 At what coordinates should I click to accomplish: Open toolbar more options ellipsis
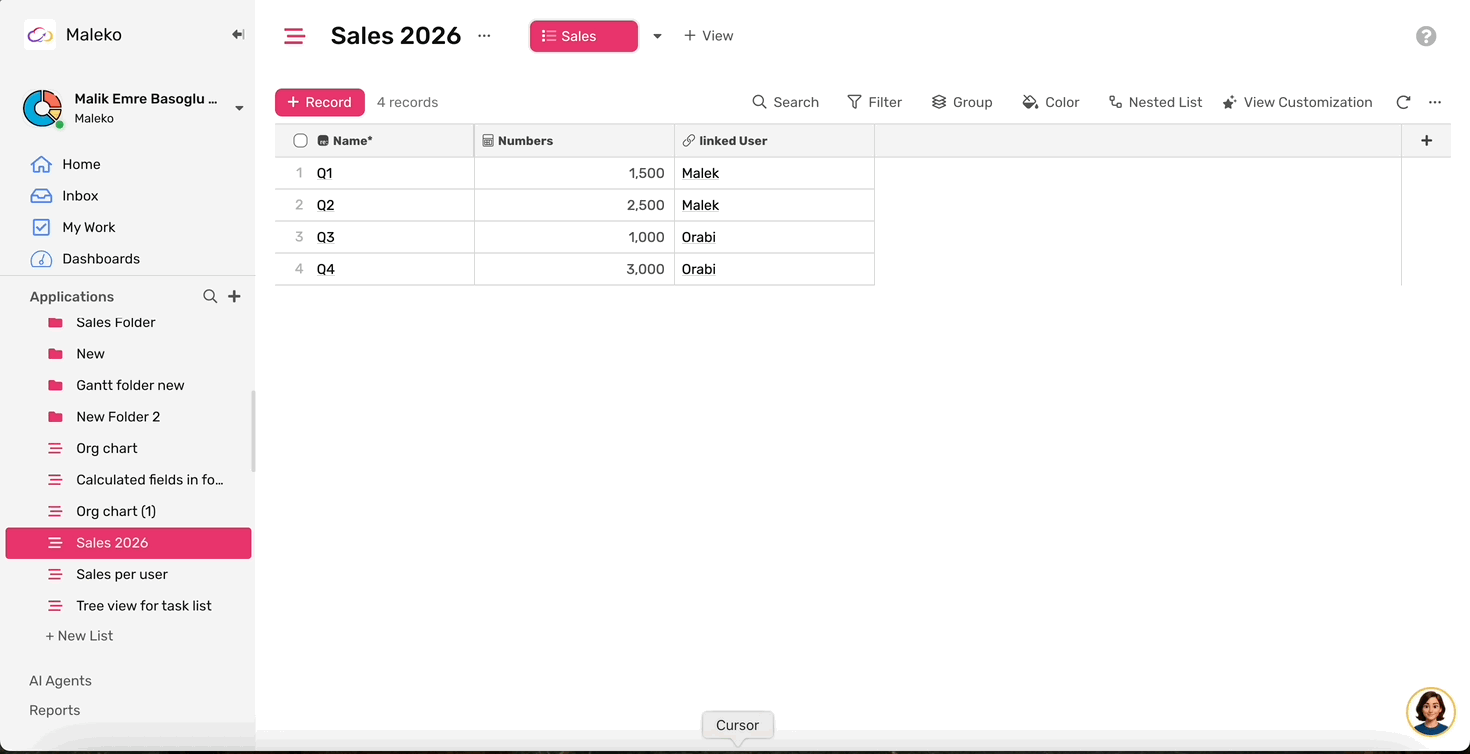point(1435,102)
